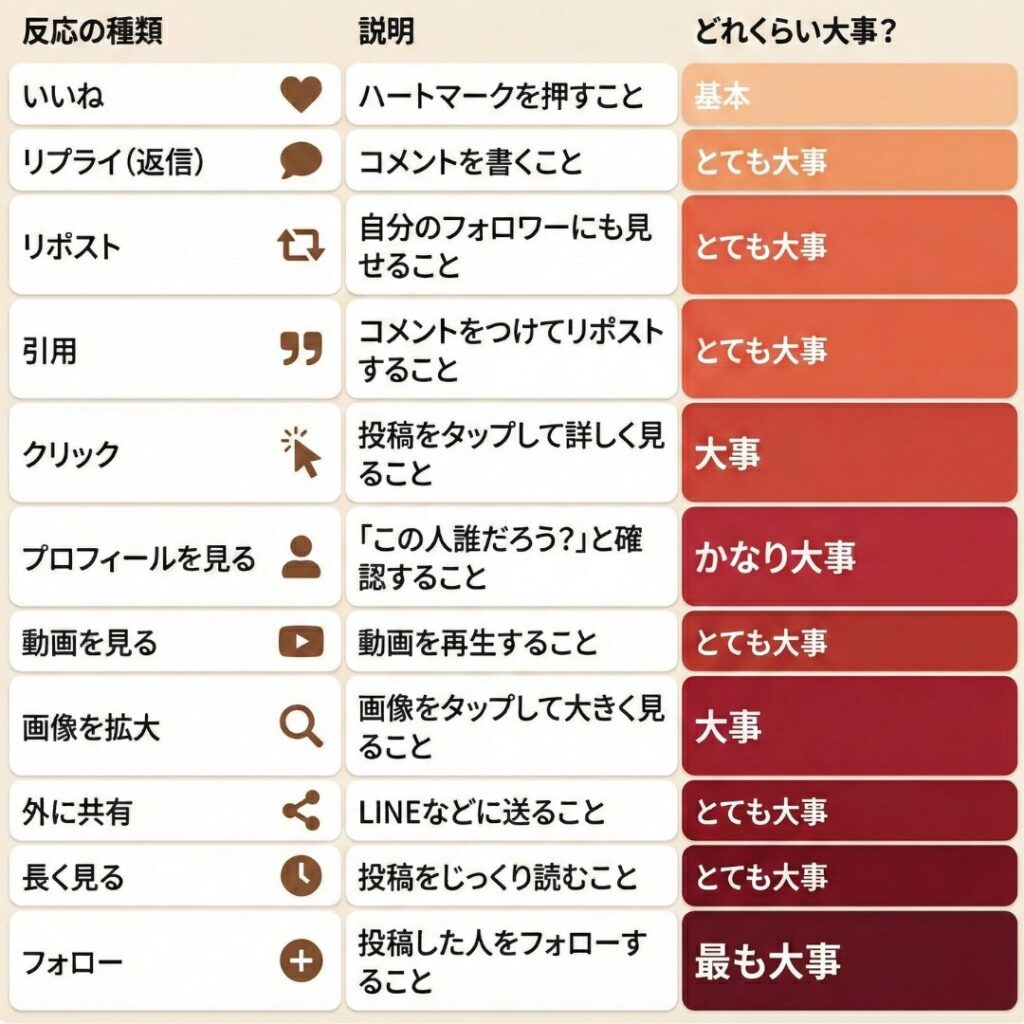Image resolution: width=1024 pixels, height=1024 pixels.
Task: Click the heart icon beside いいね
Action: coord(300,96)
